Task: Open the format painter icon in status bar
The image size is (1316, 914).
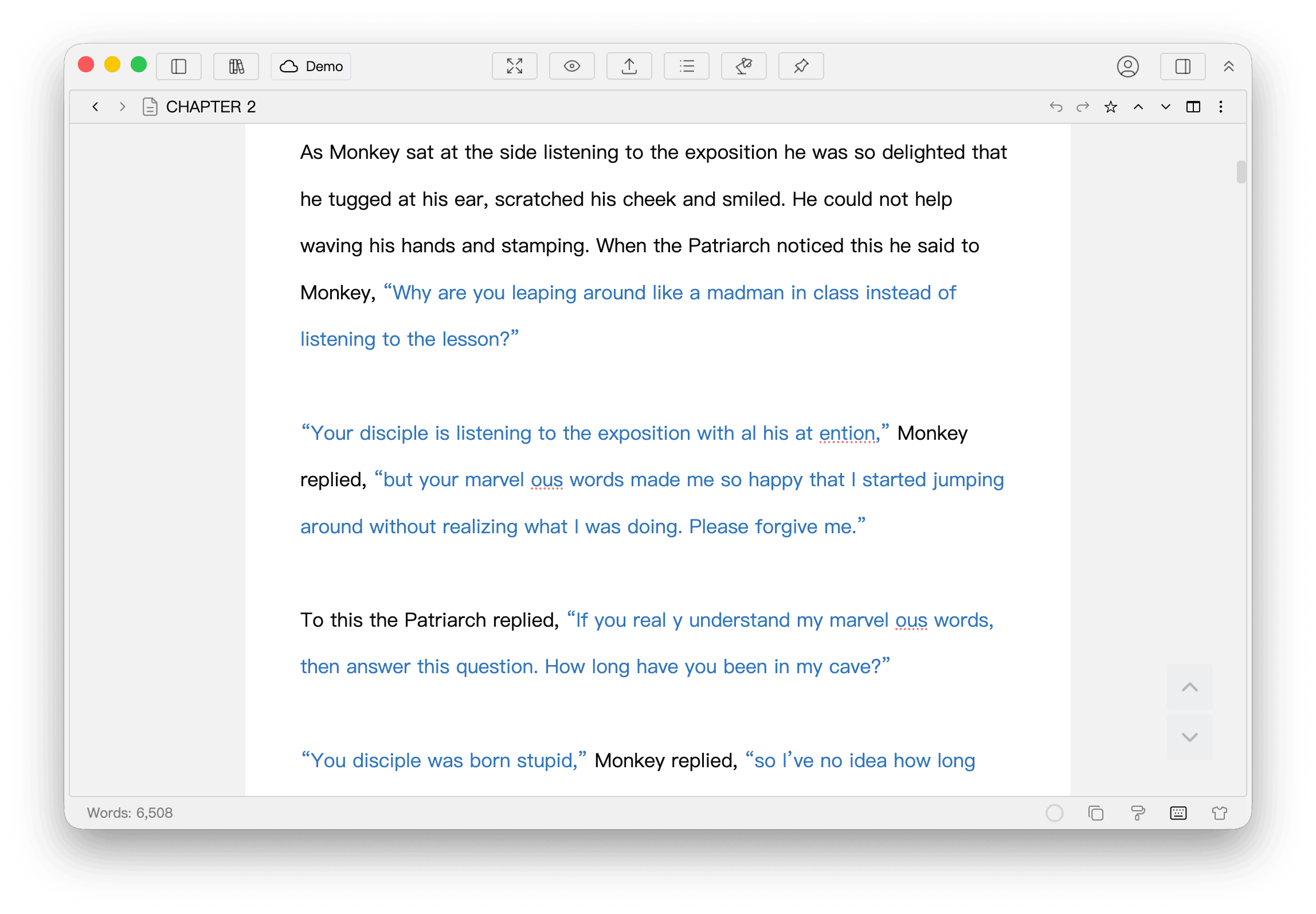Action: point(1138,813)
